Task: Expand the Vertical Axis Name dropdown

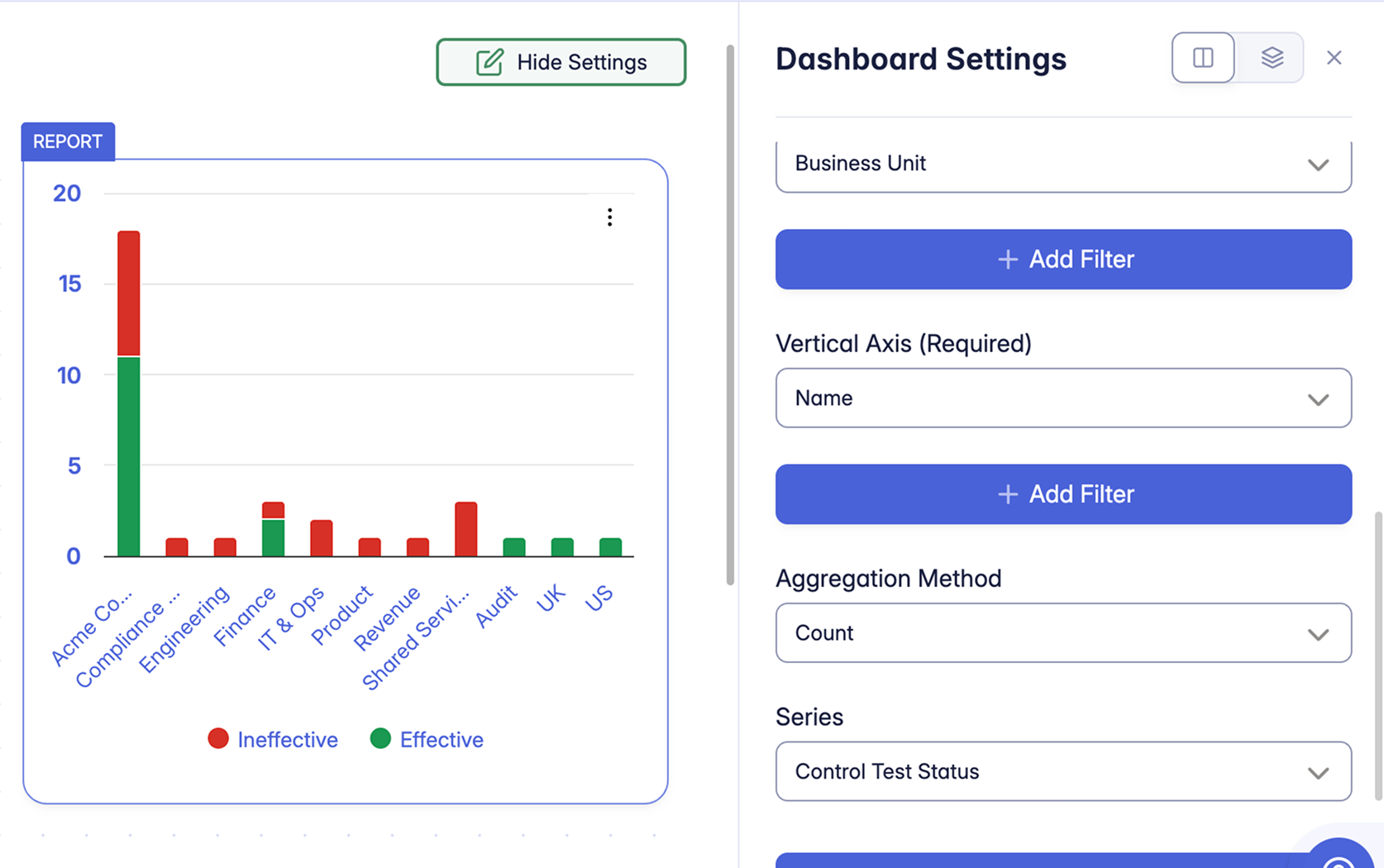Action: (1063, 398)
